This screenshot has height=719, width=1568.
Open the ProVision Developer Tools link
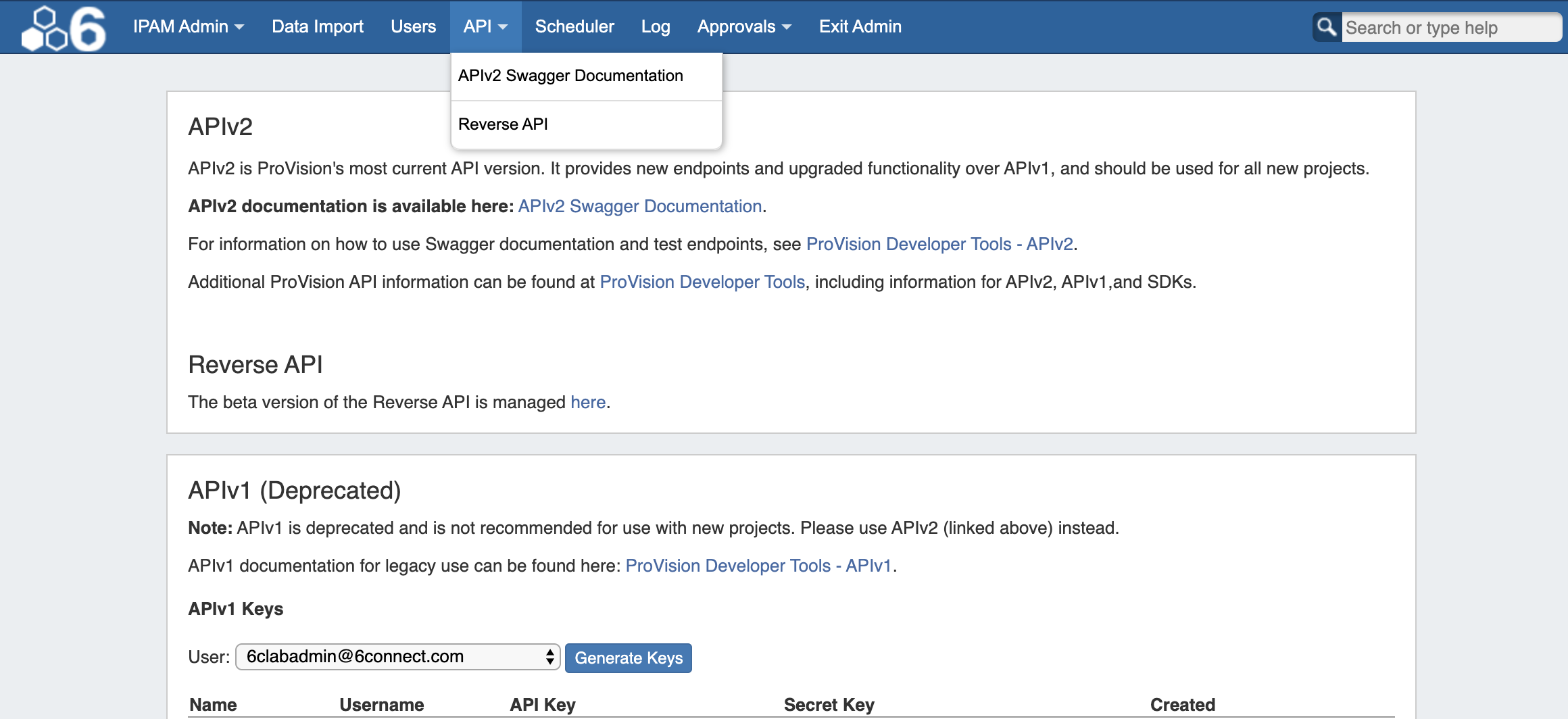click(x=702, y=282)
